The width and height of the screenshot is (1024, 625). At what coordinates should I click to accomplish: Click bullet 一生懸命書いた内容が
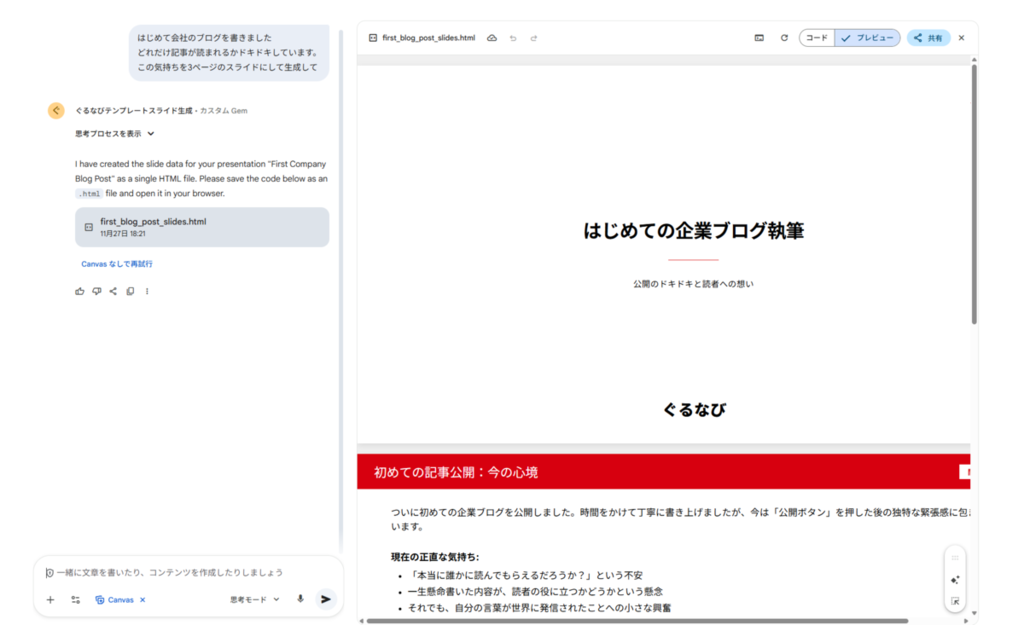click(535, 592)
